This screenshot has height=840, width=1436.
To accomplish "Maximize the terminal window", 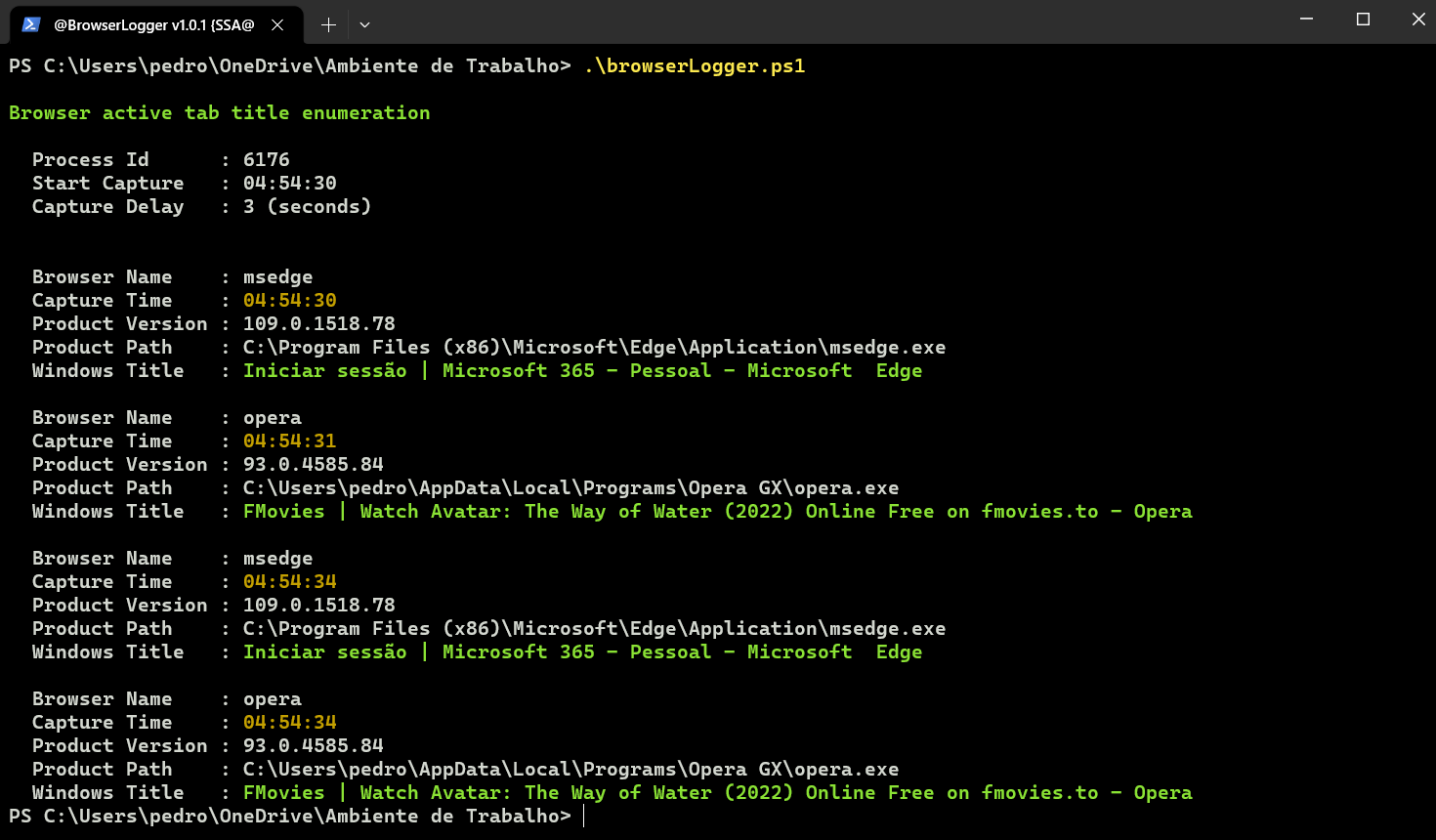I will (x=1363, y=20).
